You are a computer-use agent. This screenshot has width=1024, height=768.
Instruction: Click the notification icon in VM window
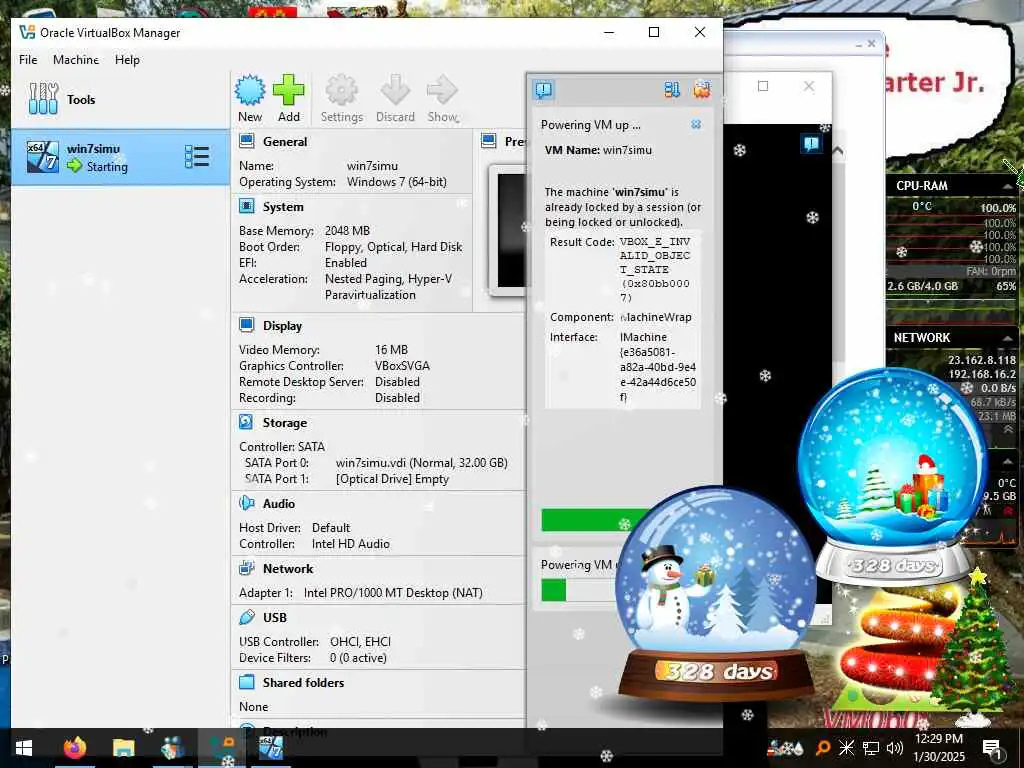coord(812,144)
